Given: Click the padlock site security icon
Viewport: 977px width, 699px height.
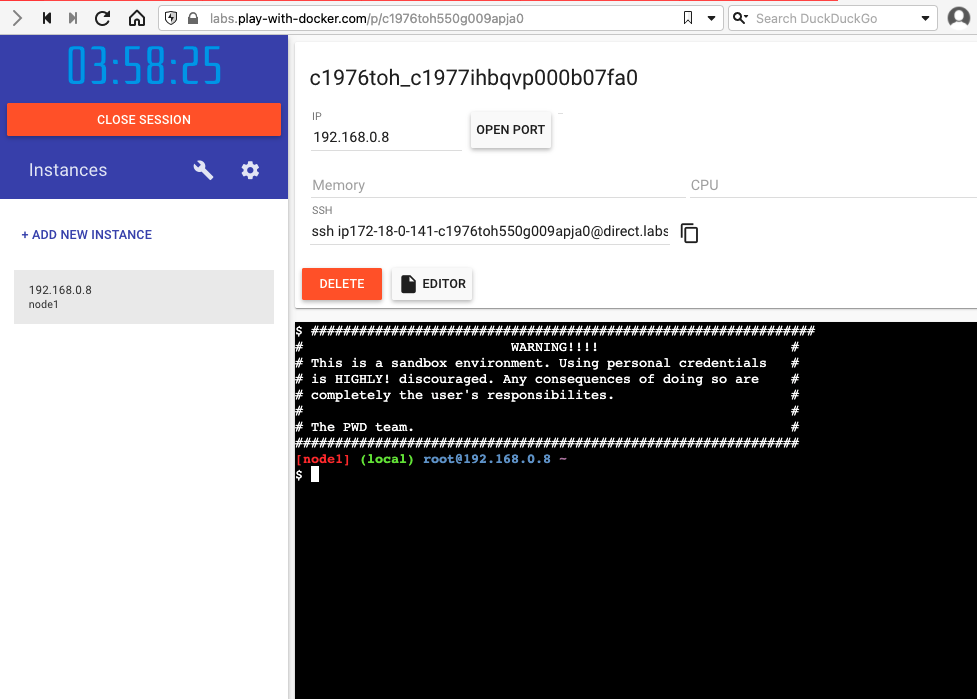Looking at the screenshot, I should click(x=193, y=19).
